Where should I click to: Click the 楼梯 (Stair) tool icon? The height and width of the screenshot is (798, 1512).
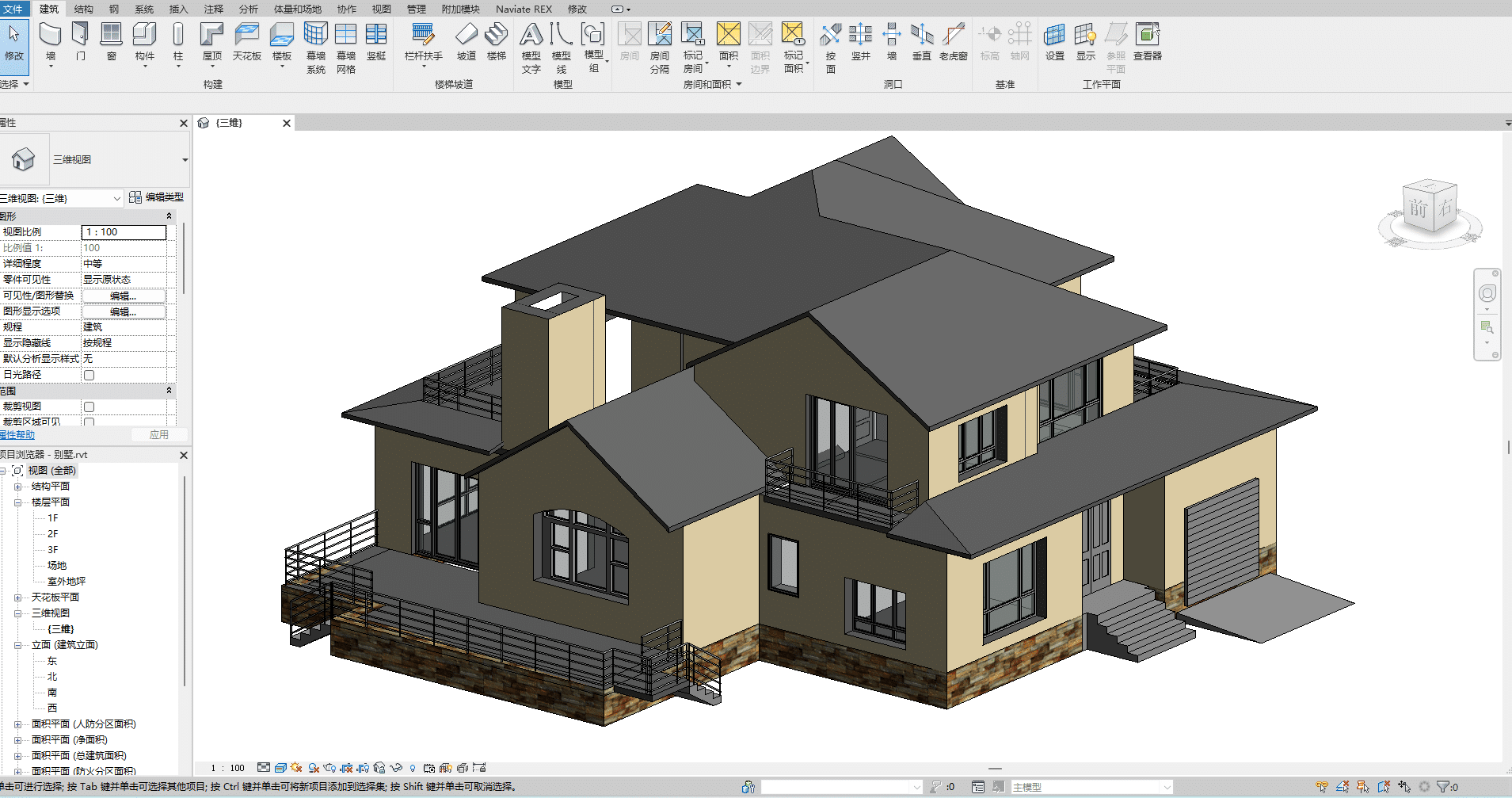click(496, 36)
